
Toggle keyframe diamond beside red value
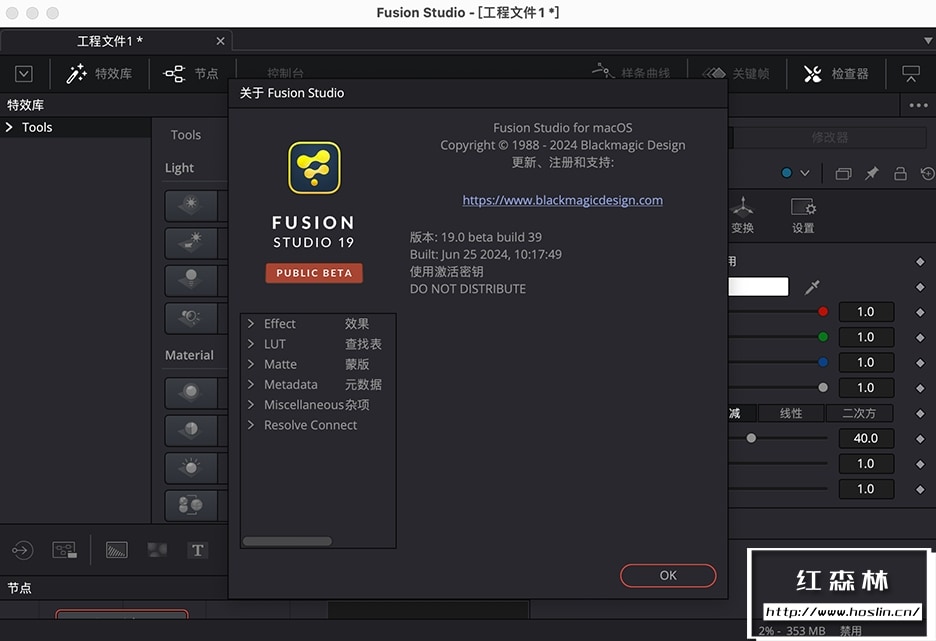[x=920, y=312]
